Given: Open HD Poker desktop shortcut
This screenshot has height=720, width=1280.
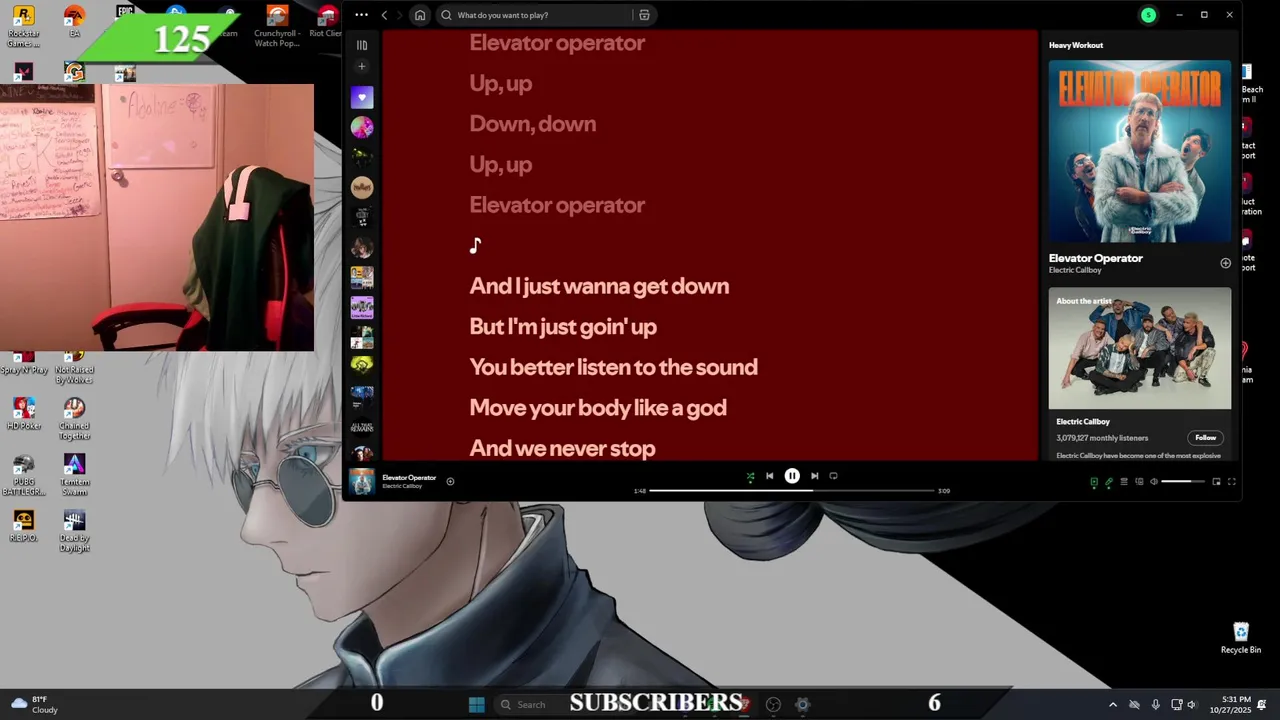Looking at the screenshot, I should point(24,414).
